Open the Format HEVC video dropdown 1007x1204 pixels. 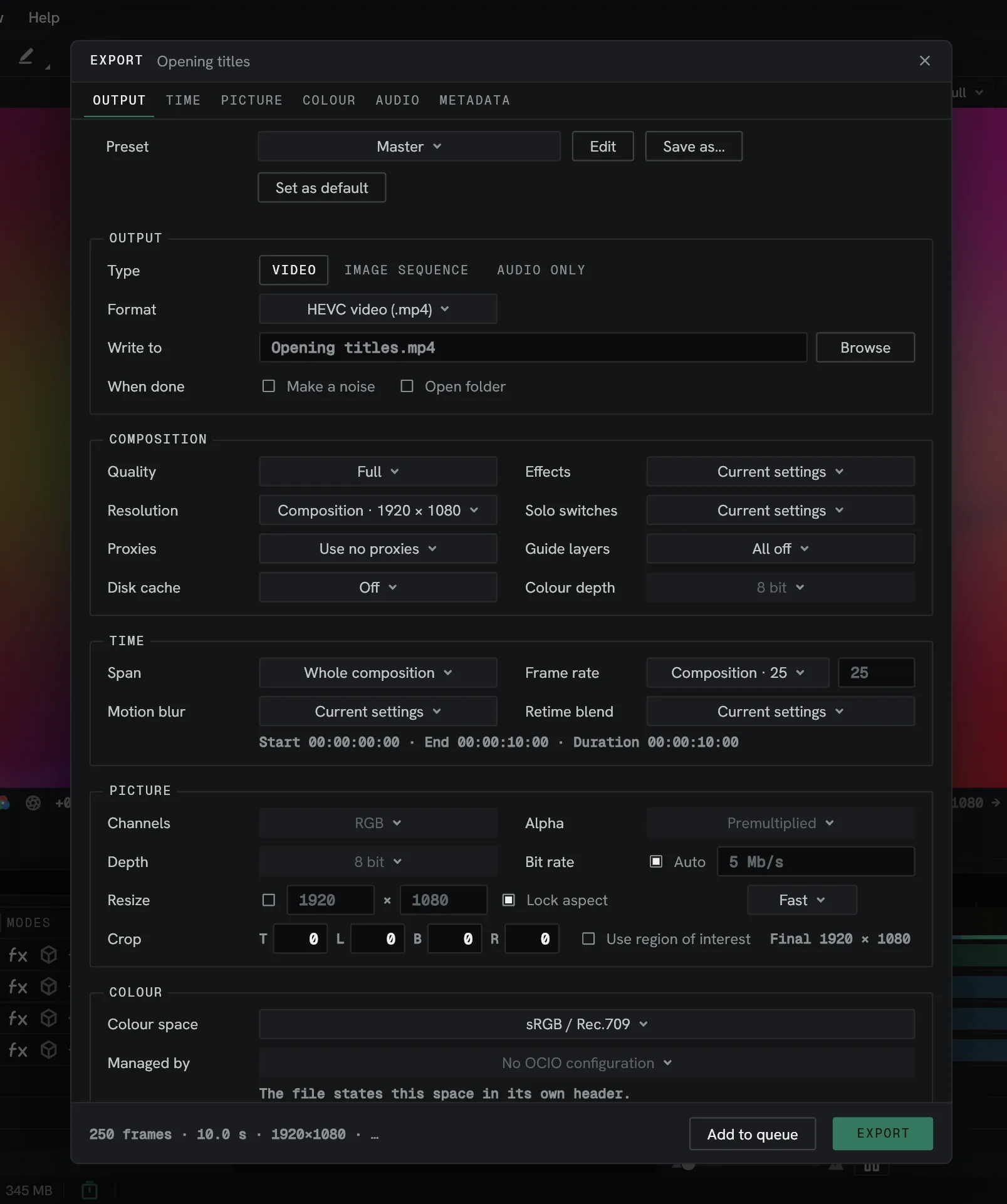coord(378,309)
